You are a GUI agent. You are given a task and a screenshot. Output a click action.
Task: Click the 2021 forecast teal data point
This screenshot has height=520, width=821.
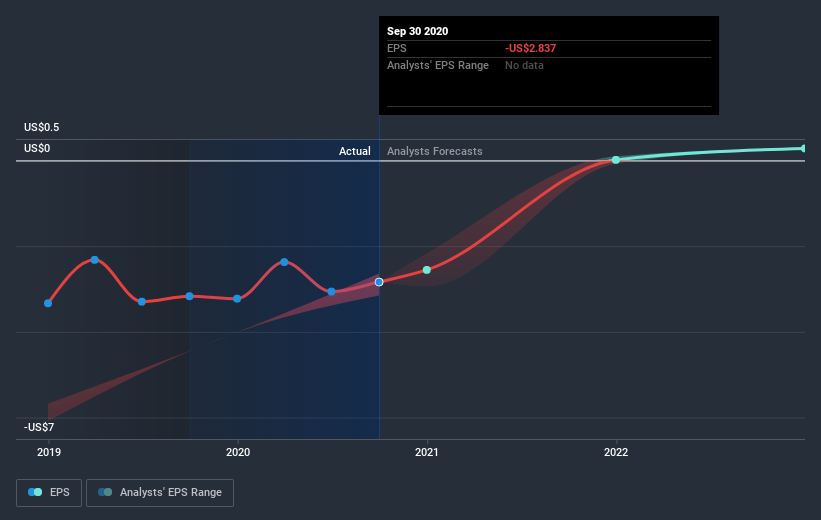click(427, 270)
